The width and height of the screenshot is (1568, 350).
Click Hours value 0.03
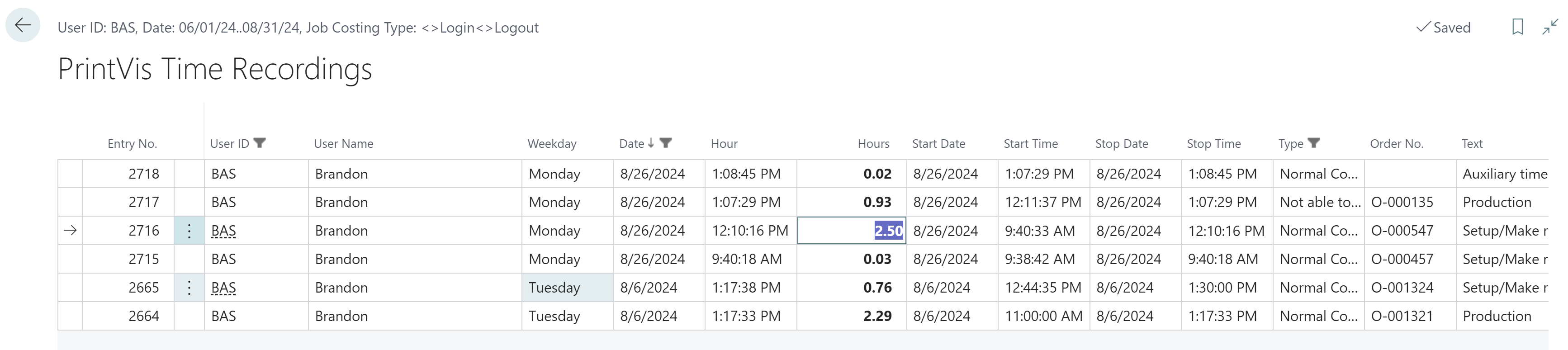point(877,259)
